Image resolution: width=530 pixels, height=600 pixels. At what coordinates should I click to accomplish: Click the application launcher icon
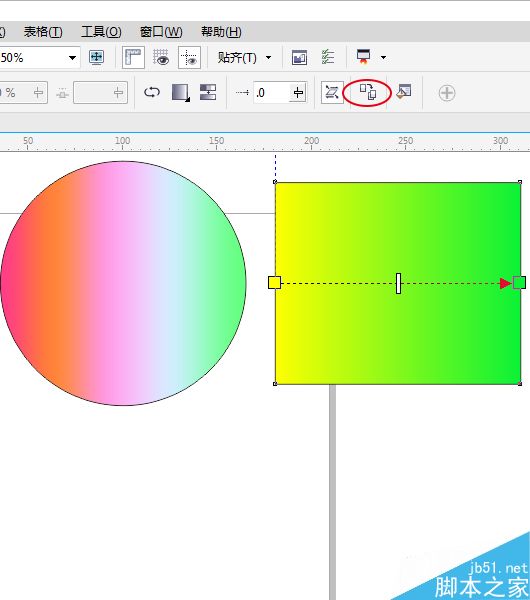pos(364,56)
